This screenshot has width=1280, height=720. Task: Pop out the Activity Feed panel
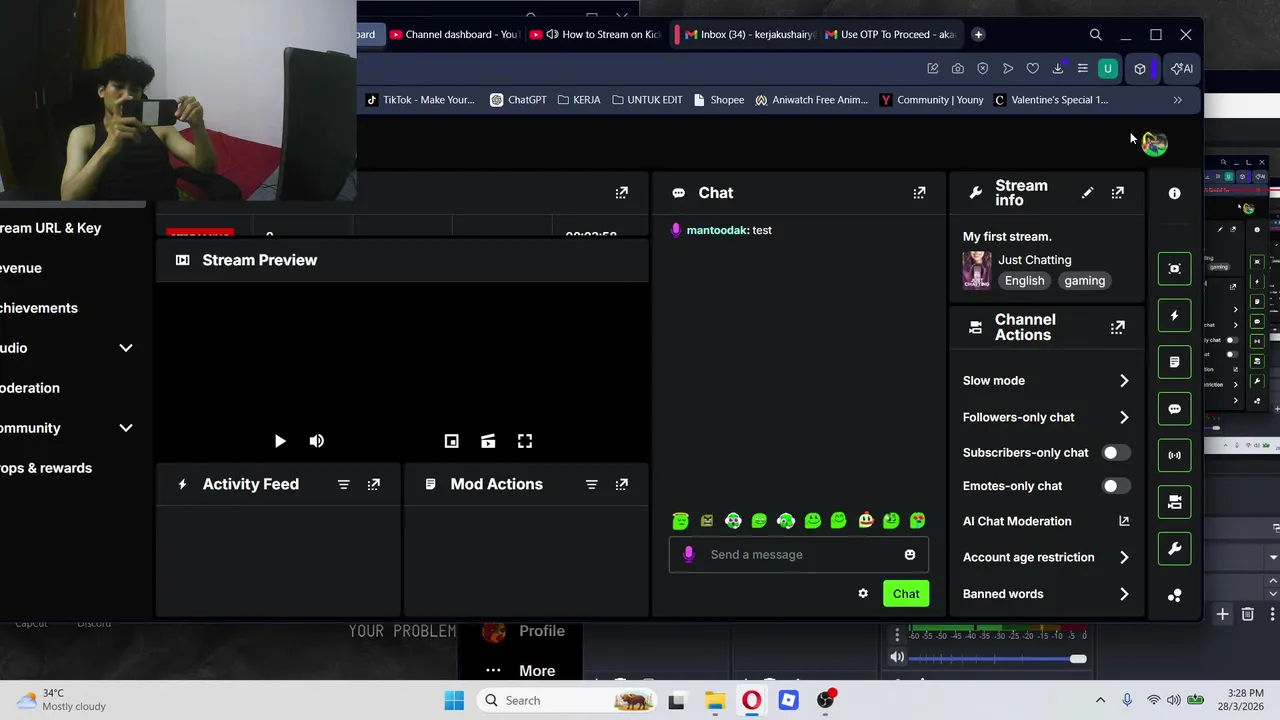click(373, 484)
